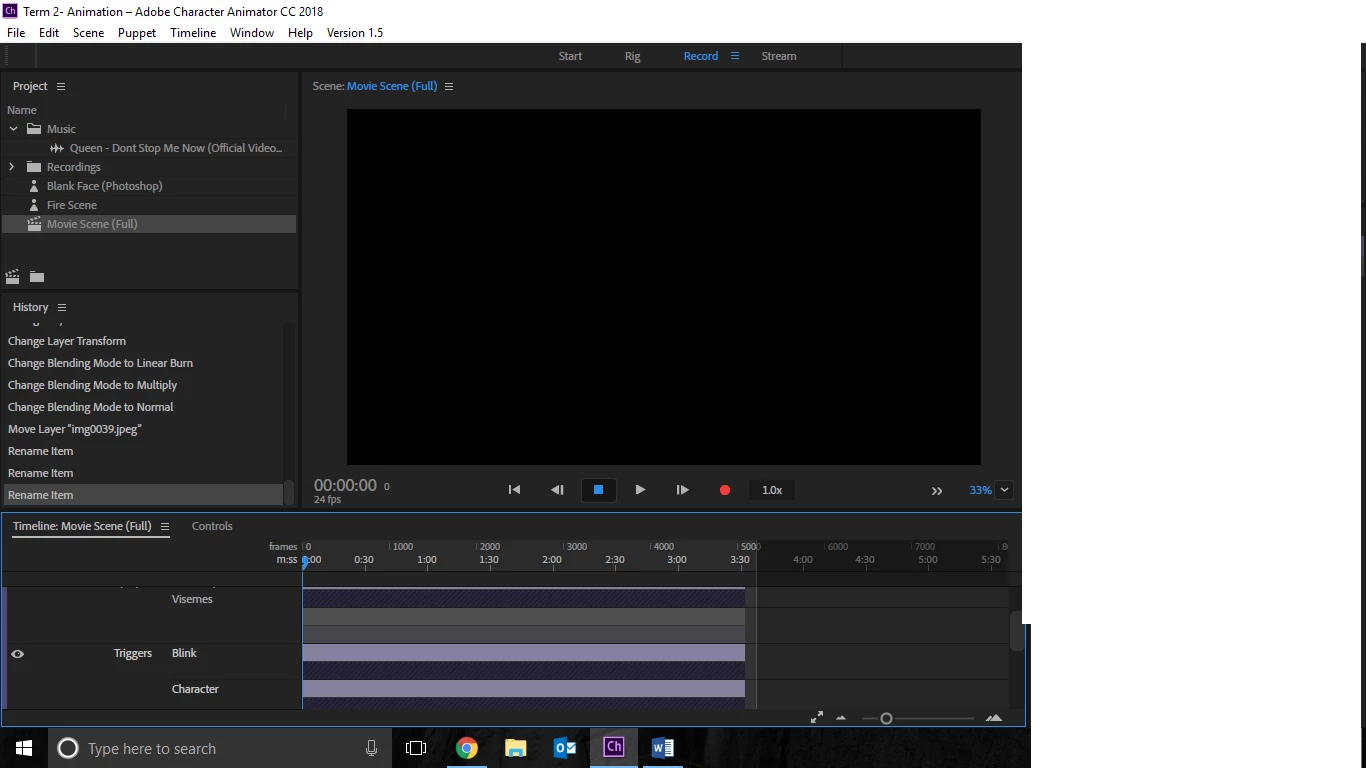The image size is (1366, 768).
Task: Open the File menu
Action: (16, 33)
